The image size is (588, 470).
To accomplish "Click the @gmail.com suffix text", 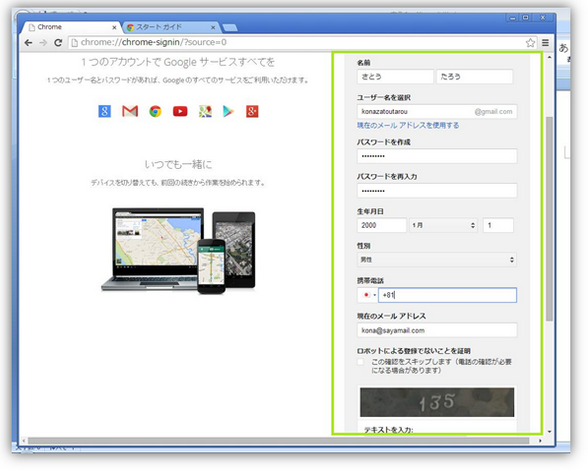I will pos(493,111).
